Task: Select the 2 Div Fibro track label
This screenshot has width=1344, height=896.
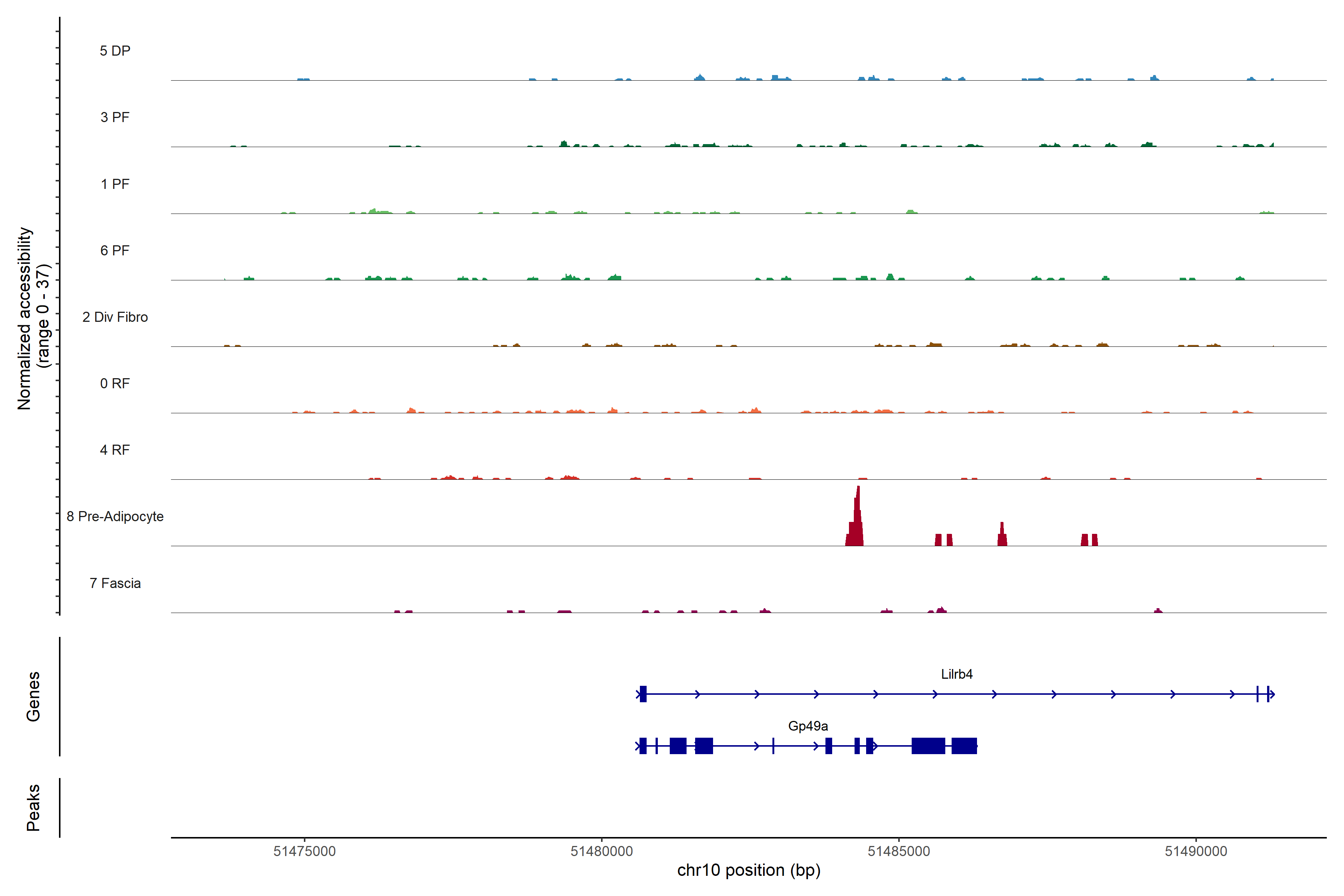Action: 115,317
